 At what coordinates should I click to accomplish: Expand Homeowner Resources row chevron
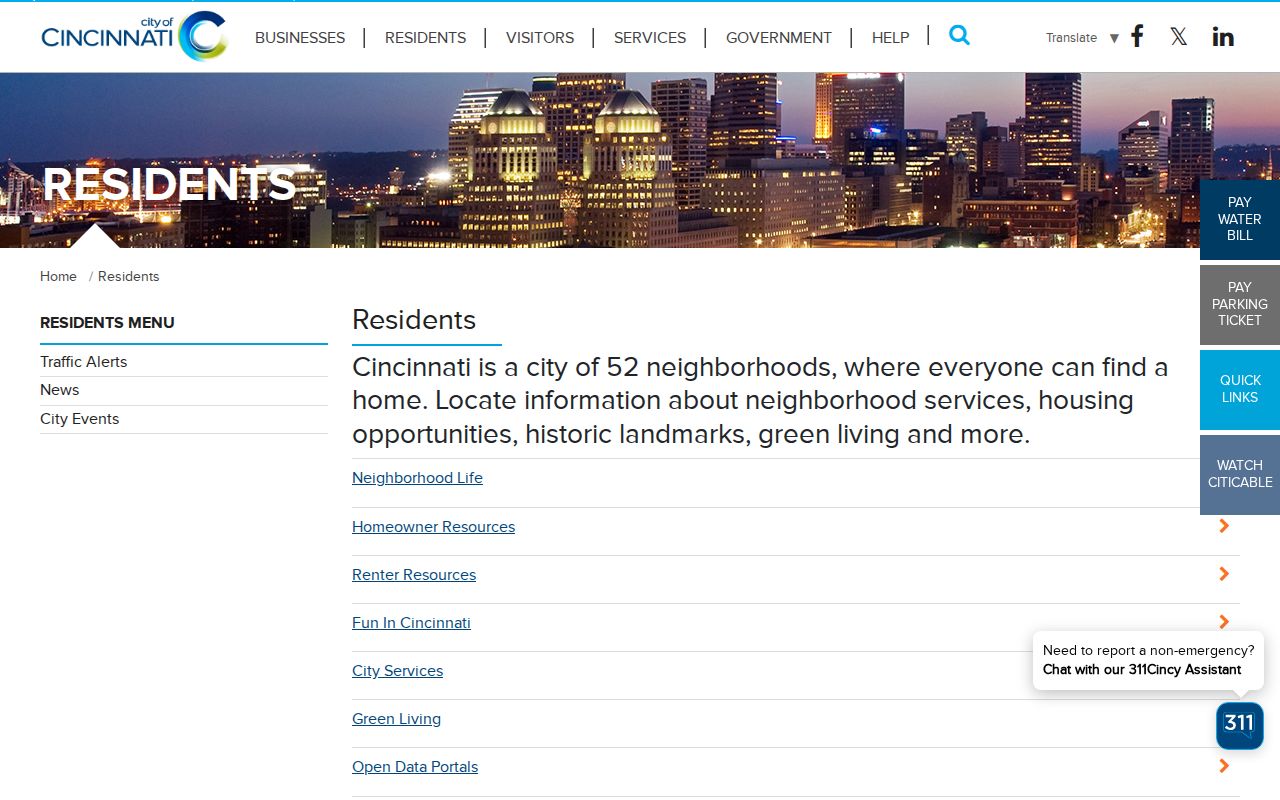[x=1224, y=526]
